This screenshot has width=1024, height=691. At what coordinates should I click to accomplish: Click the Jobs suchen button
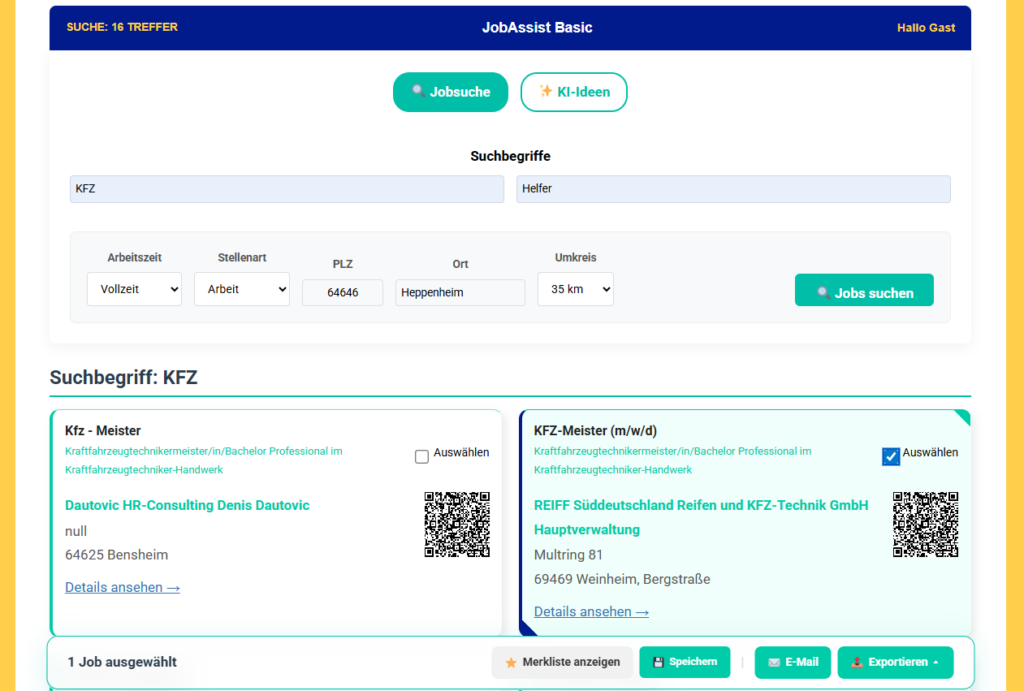864,290
